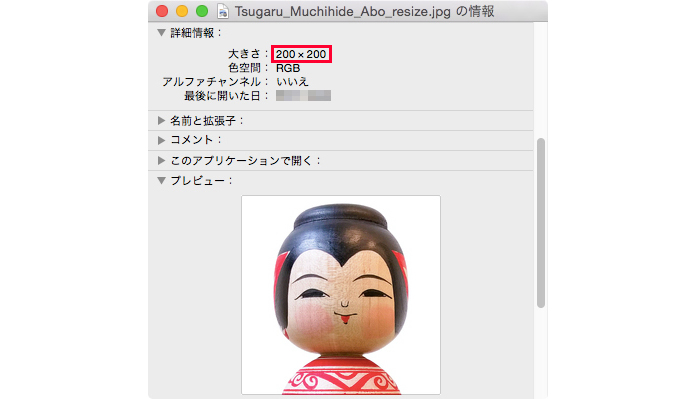This screenshot has height=399, width=696.
Task: Select the いいえ alpha channel value
Action: point(292,82)
